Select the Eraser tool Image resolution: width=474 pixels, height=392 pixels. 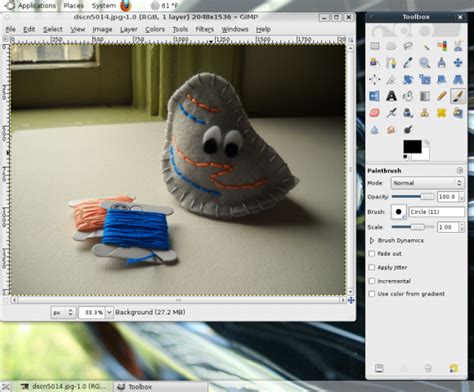375,113
